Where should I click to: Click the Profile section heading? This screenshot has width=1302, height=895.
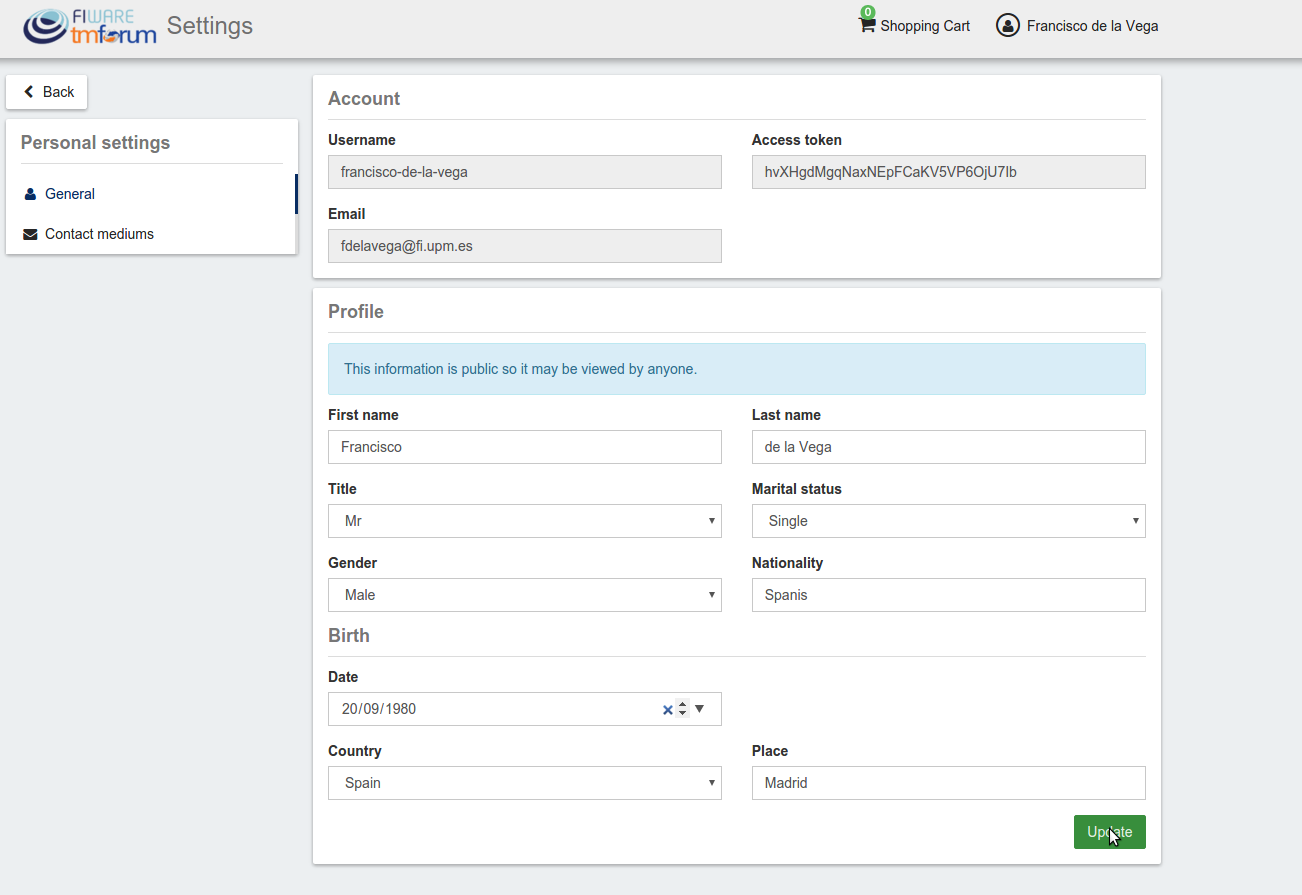coord(356,312)
